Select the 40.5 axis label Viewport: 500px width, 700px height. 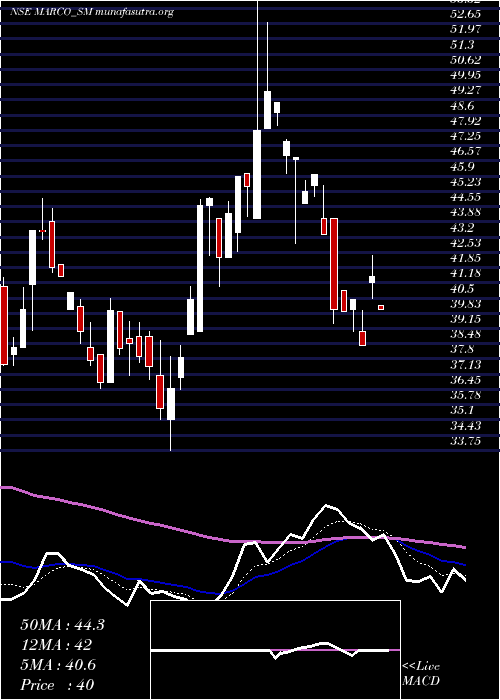tap(462, 289)
